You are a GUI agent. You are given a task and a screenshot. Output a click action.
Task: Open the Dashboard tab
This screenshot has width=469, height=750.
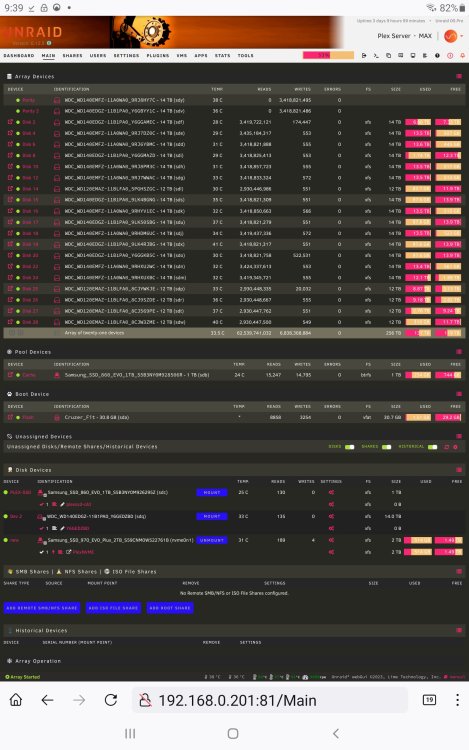point(19,55)
